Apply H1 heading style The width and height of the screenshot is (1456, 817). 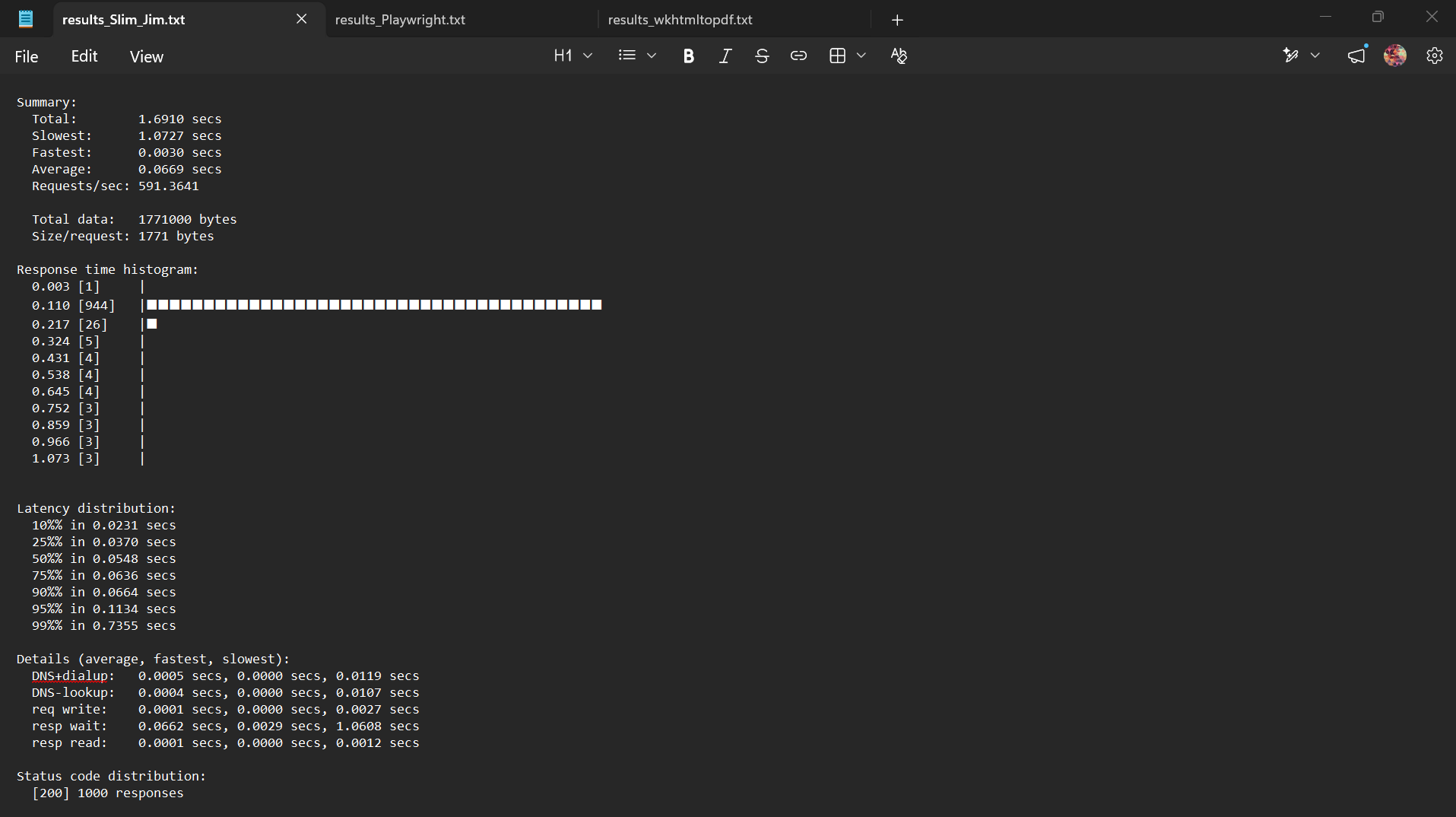[563, 56]
